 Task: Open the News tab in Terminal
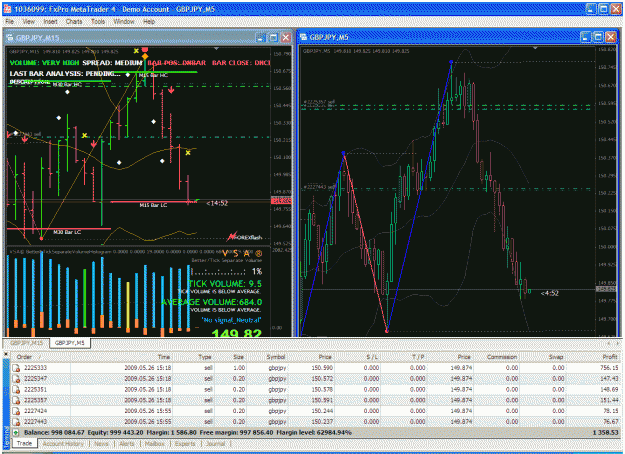click(101, 444)
